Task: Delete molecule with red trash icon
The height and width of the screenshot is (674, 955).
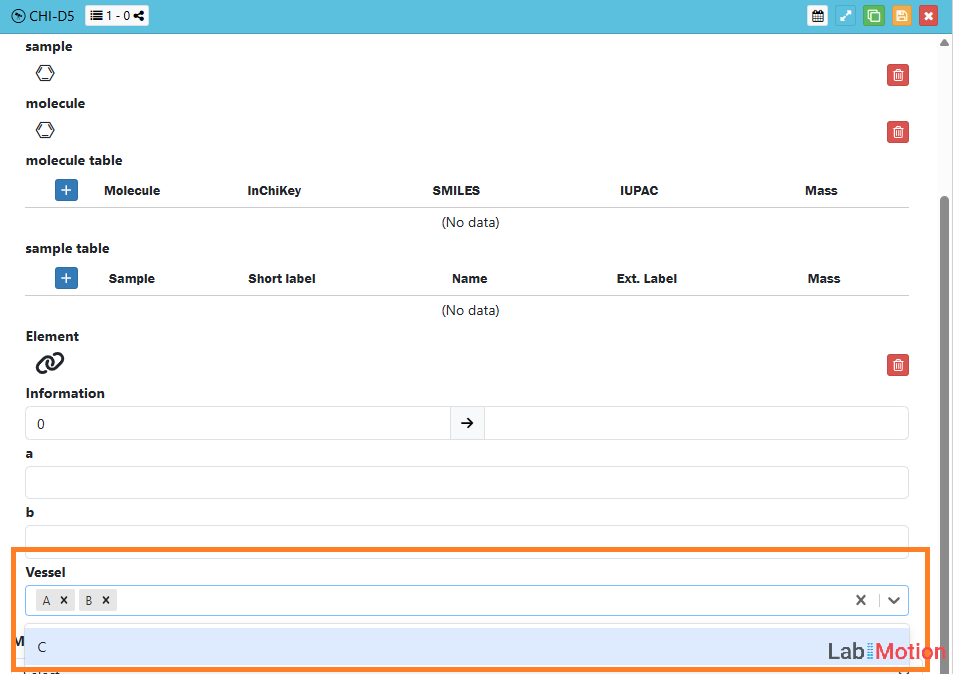Action: tap(897, 132)
